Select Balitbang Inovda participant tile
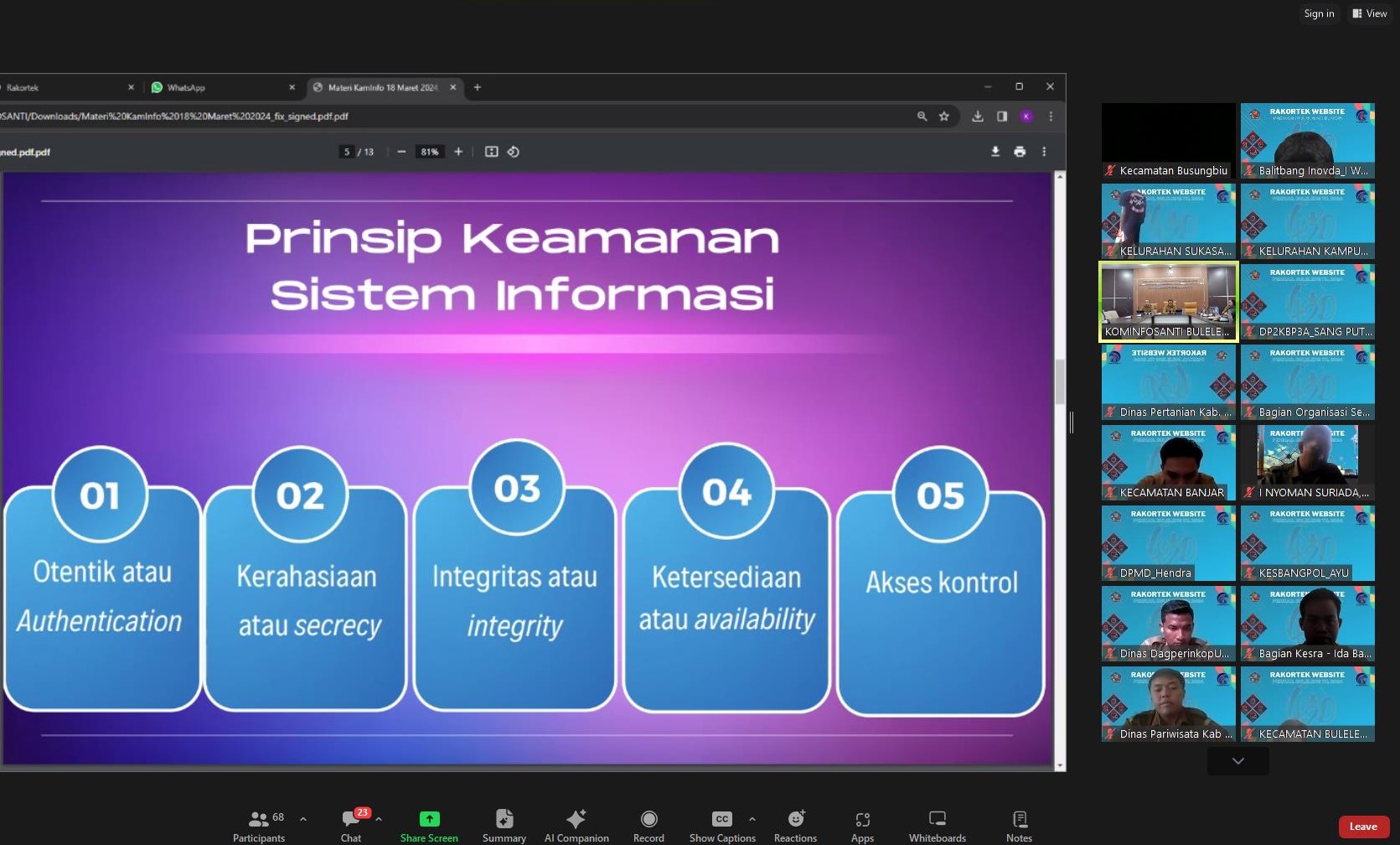 1307,141
